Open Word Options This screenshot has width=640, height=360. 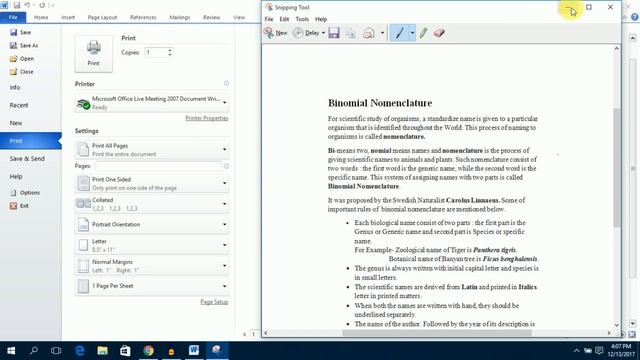(x=25, y=192)
